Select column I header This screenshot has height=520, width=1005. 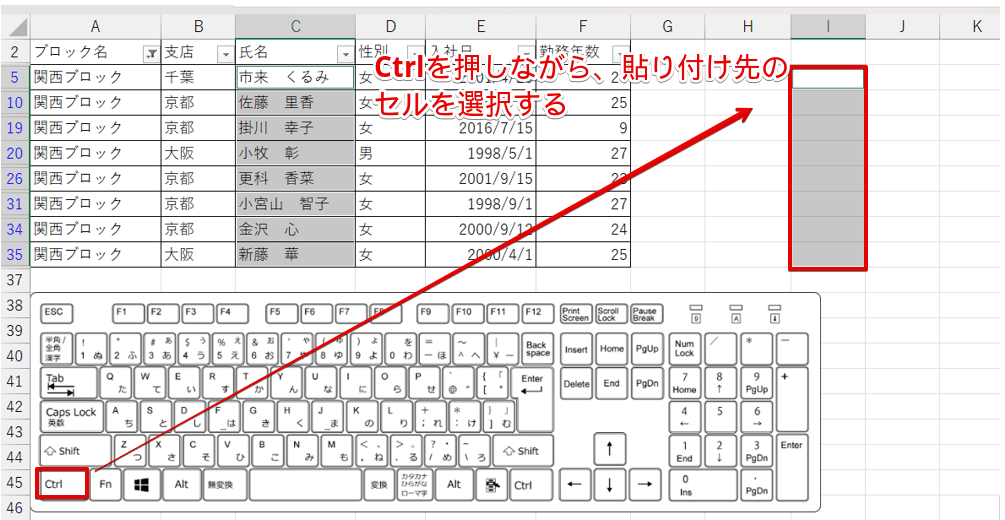(x=828, y=27)
